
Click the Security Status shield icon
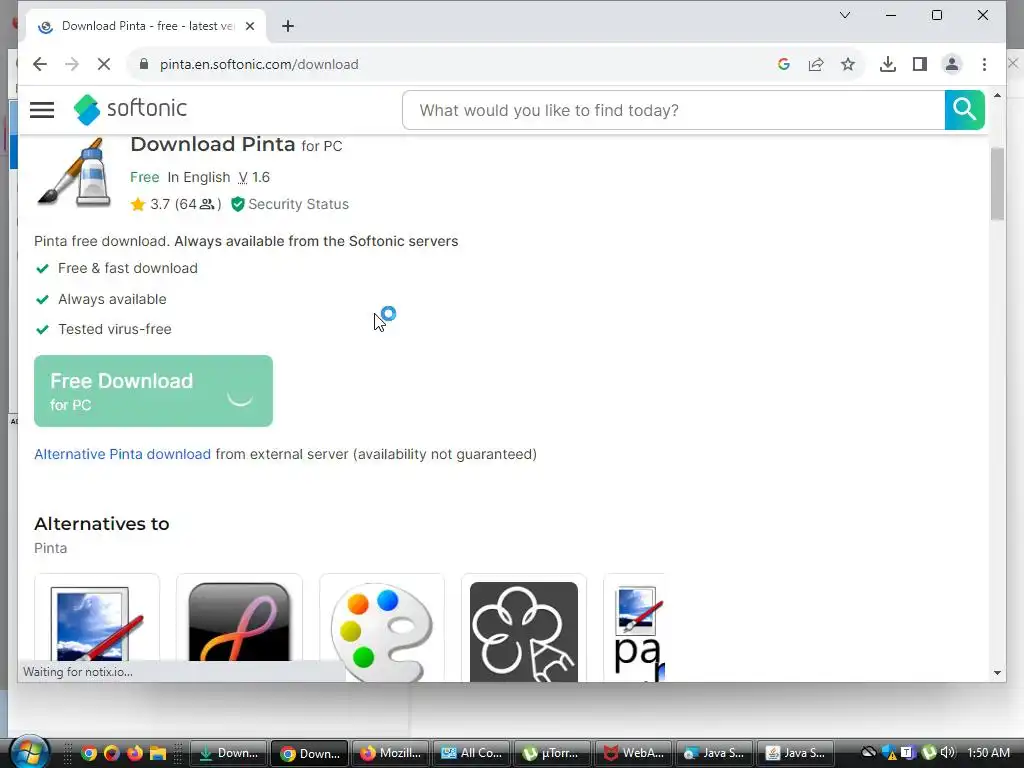click(x=238, y=204)
